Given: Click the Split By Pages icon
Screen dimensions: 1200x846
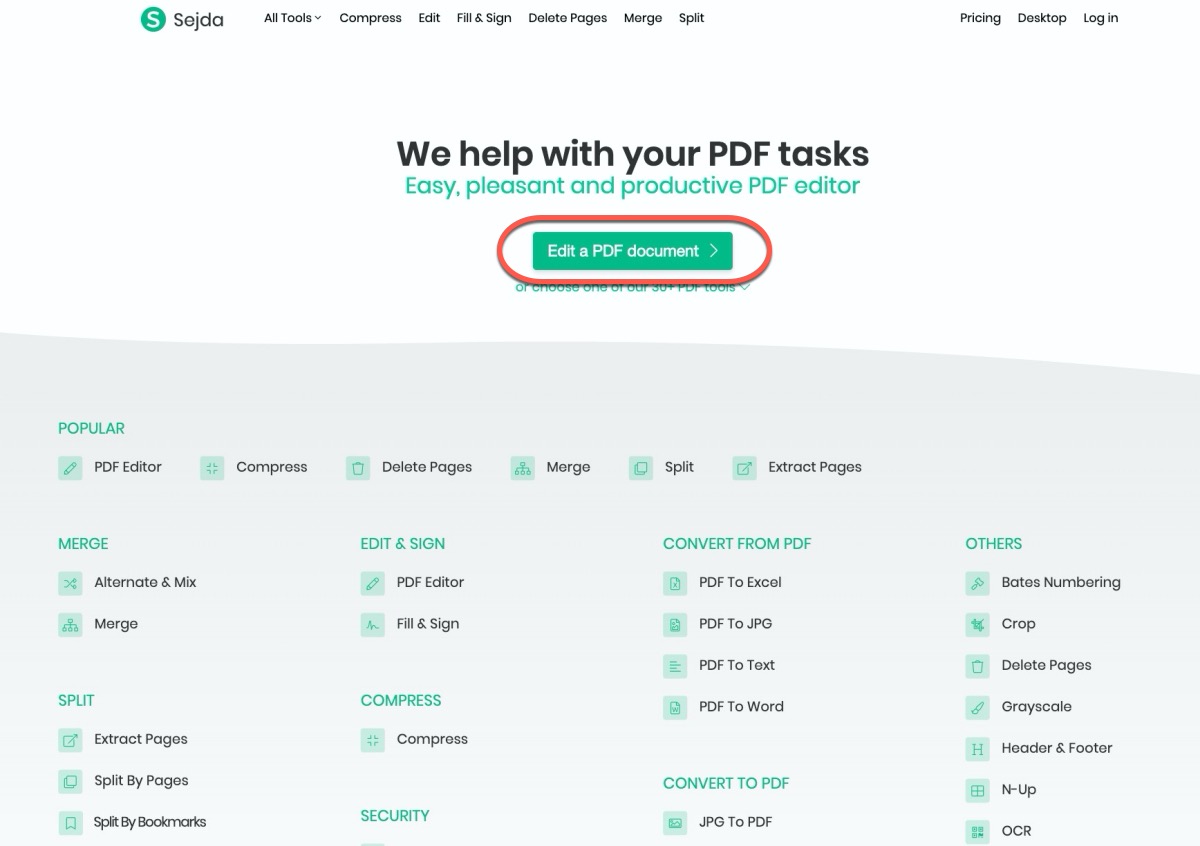Looking at the screenshot, I should [70, 782].
